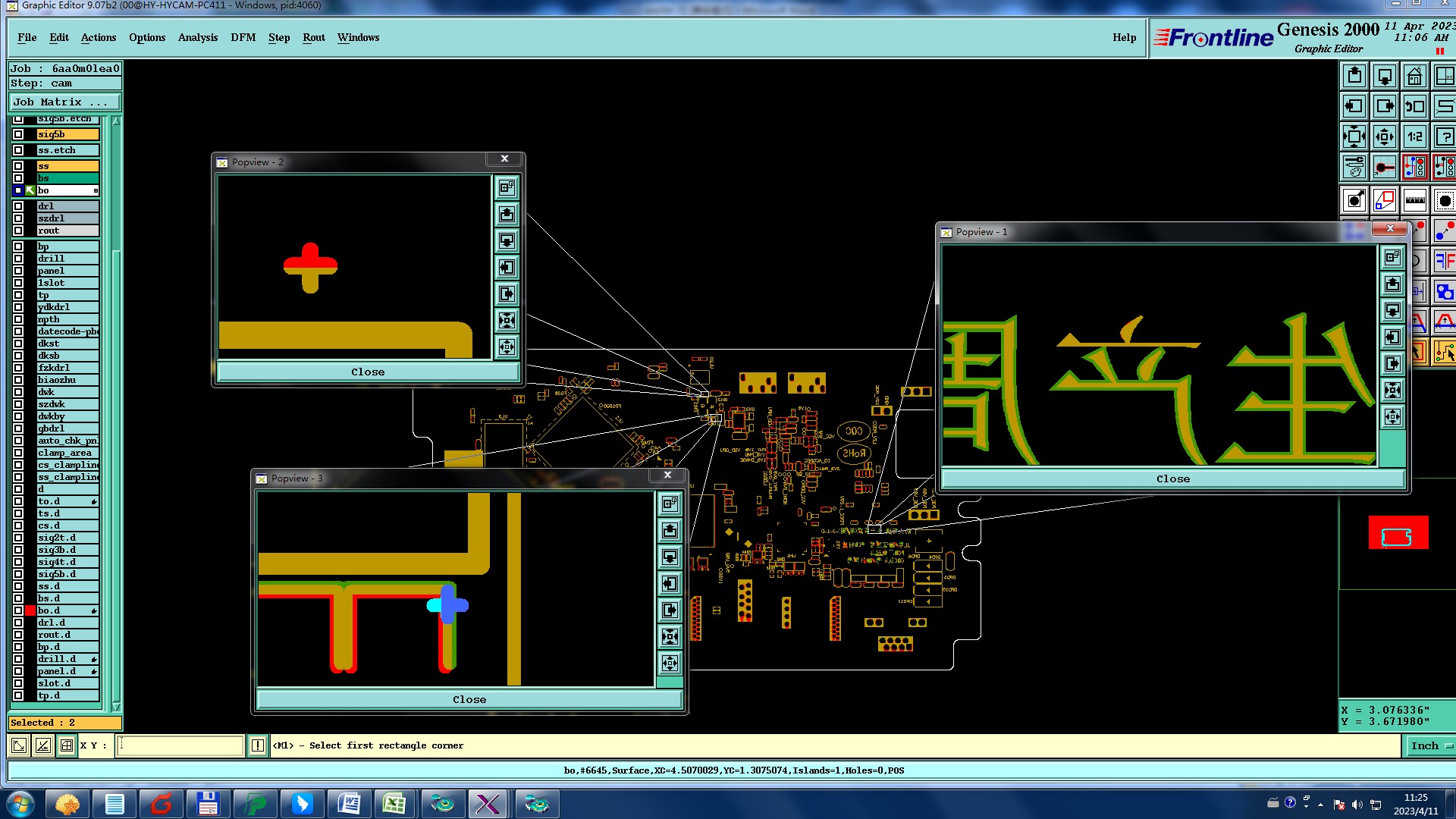Expand the Job Matrix selector
This screenshot has height=819, width=1456.
[64, 102]
